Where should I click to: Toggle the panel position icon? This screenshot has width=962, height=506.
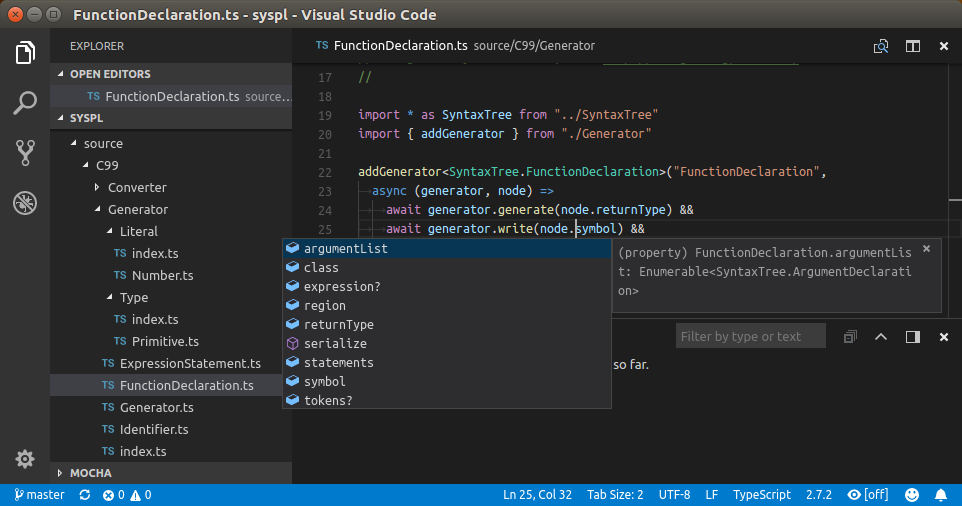click(912, 337)
